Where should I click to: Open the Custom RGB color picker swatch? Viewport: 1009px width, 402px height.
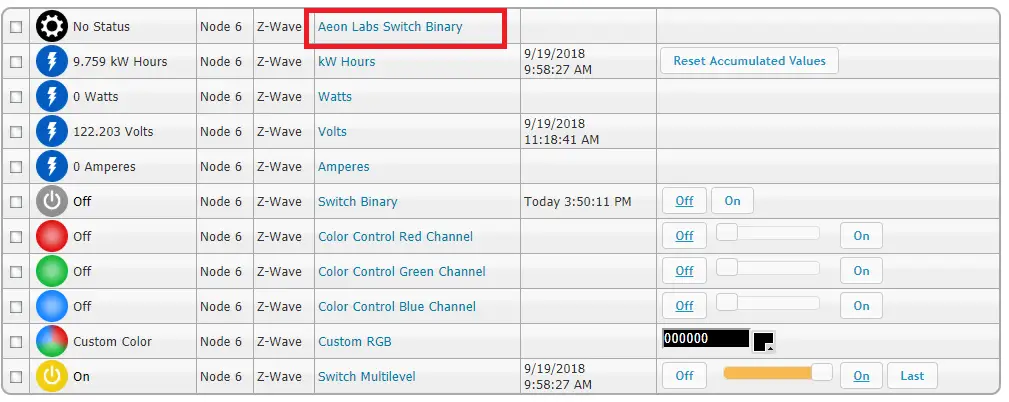pos(763,341)
